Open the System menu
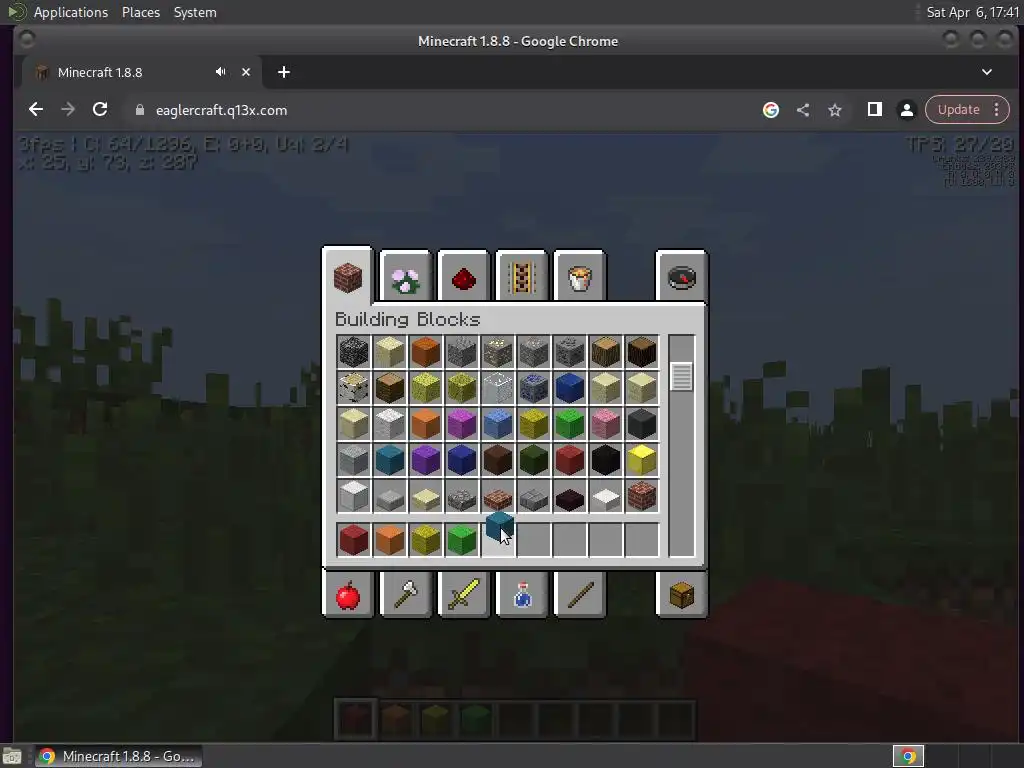 click(195, 12)
